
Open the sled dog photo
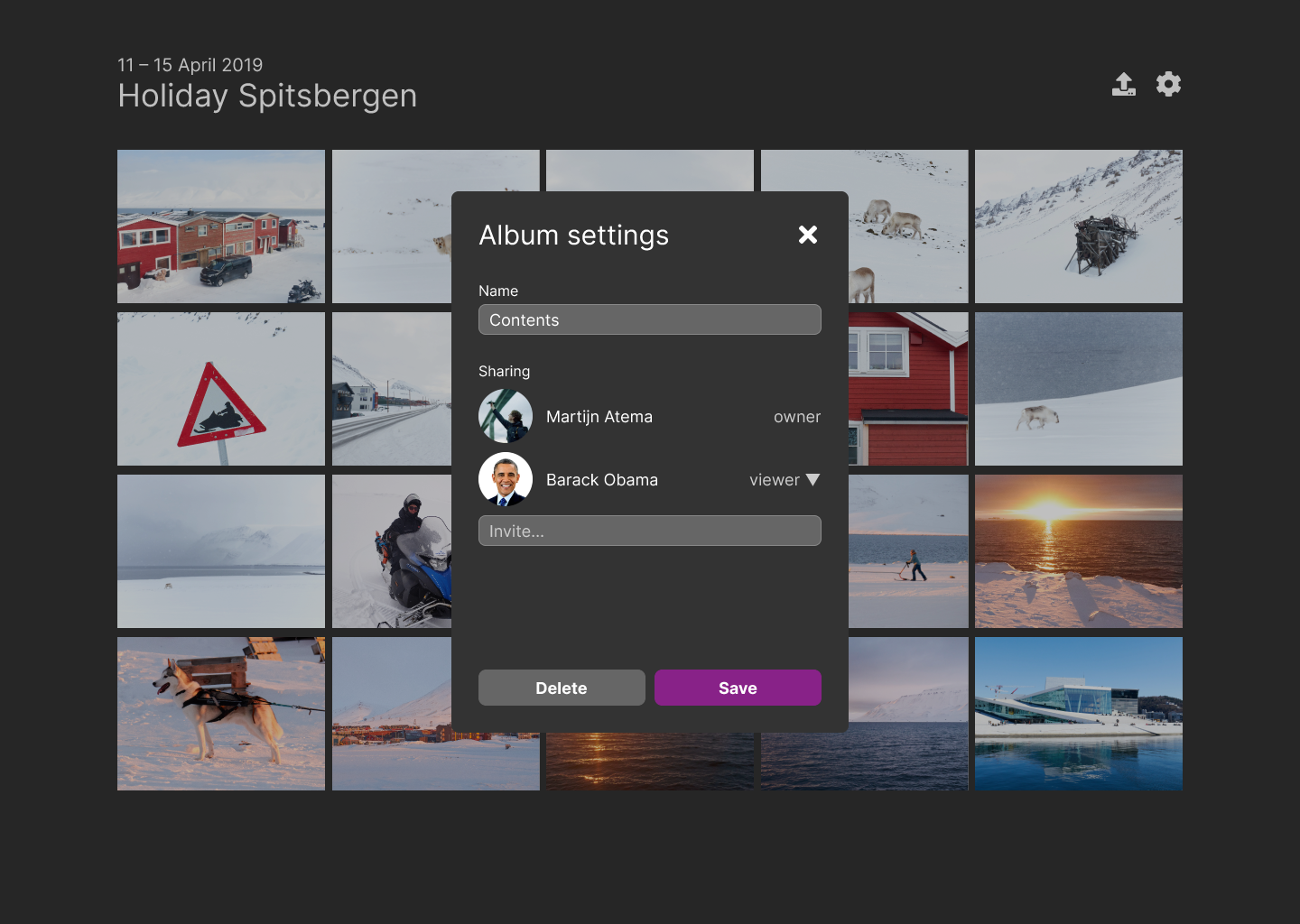pos(220,713)
